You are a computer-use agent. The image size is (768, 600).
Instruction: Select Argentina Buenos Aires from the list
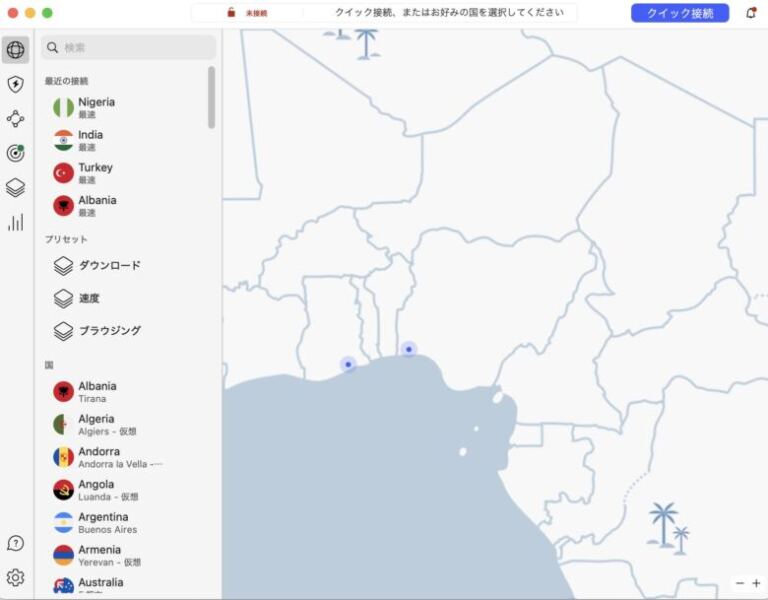(x=103, y=522)
